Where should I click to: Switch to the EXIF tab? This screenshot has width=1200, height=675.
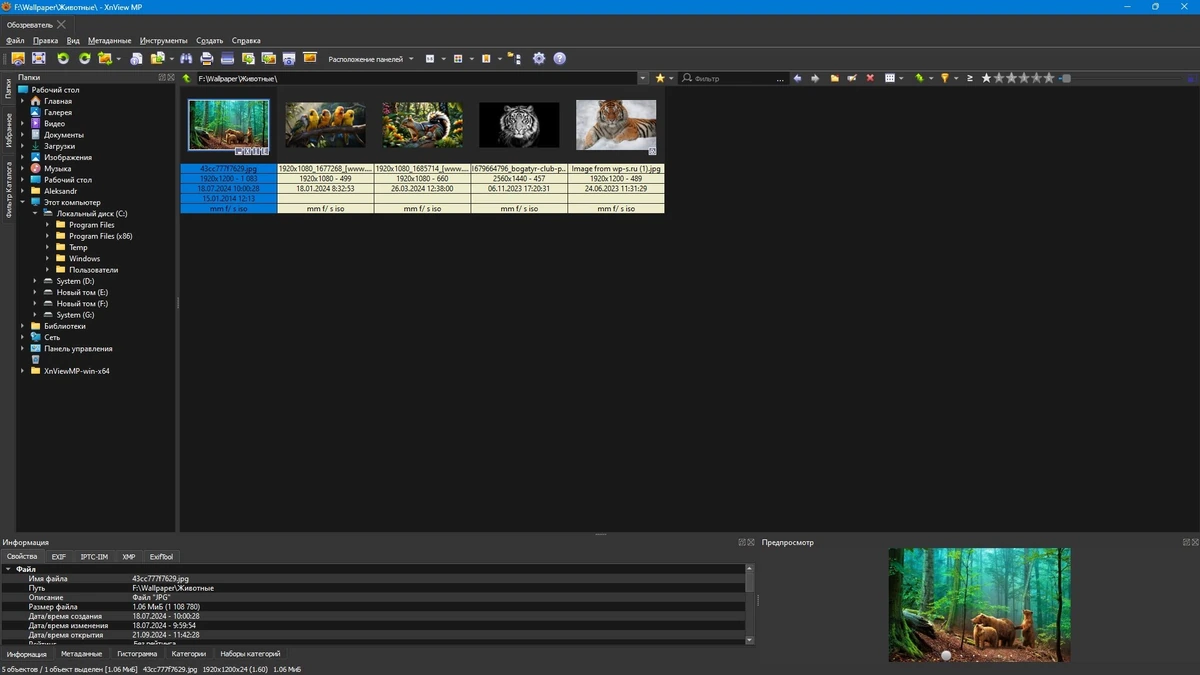point(59,557)
